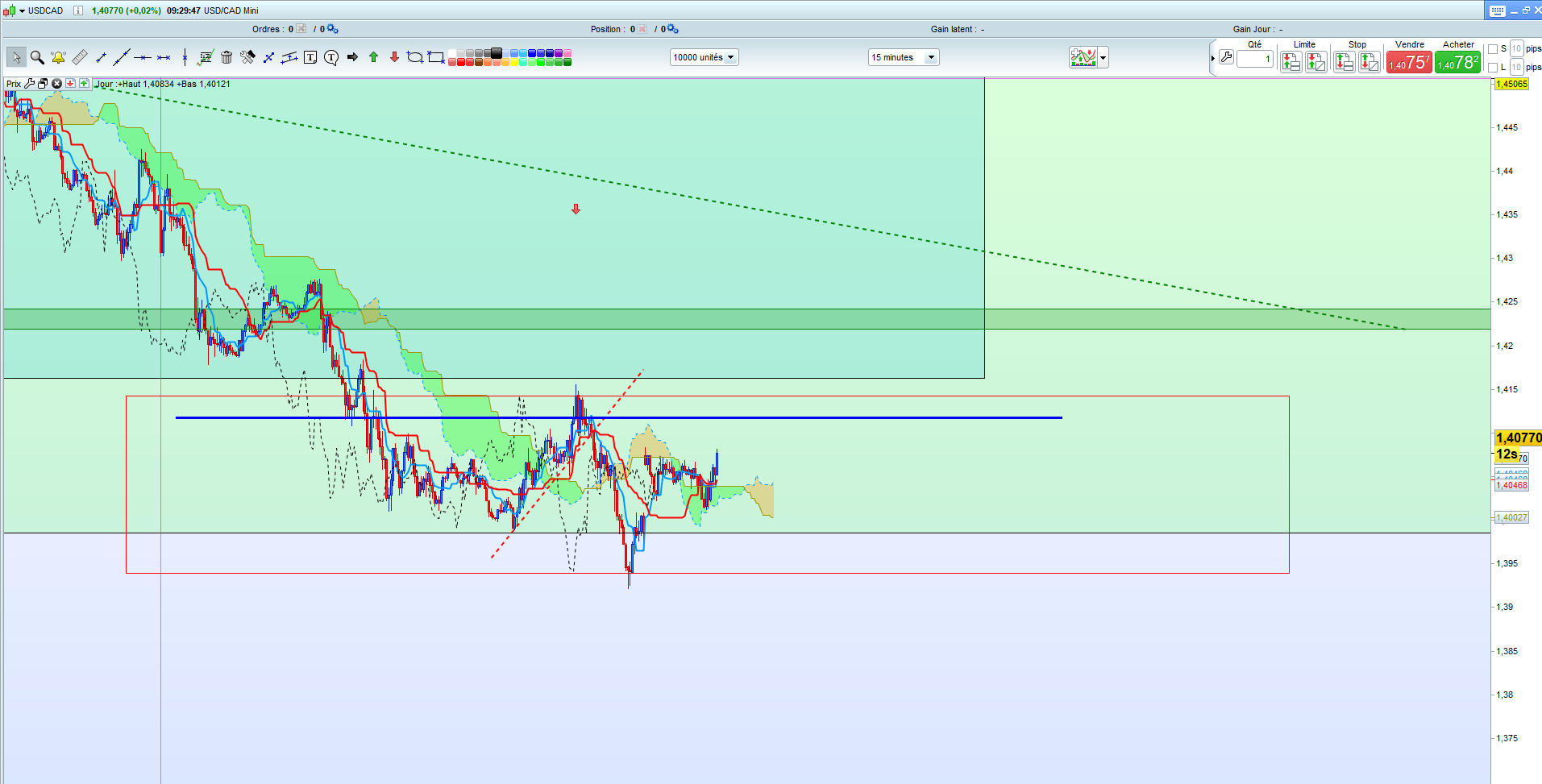Select the green up arrow tool
Image resolution: width=1542 pixels, height=784 pixels.
373,57
